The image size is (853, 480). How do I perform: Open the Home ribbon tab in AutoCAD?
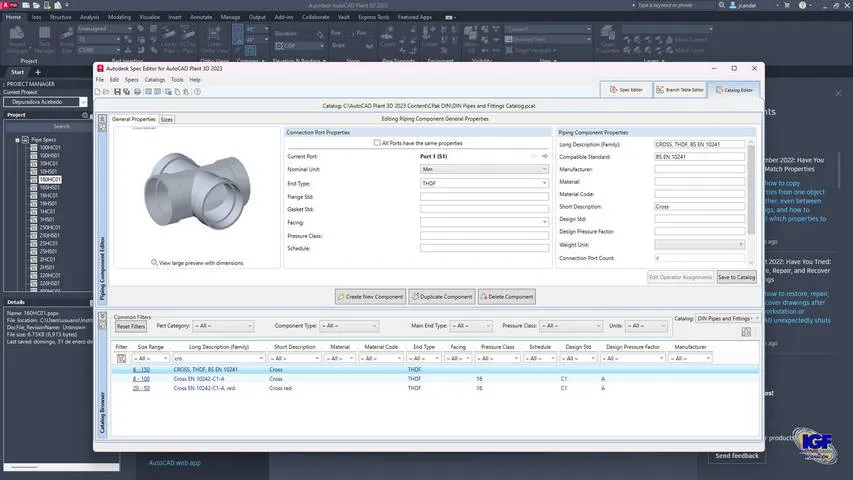[13, 17]
